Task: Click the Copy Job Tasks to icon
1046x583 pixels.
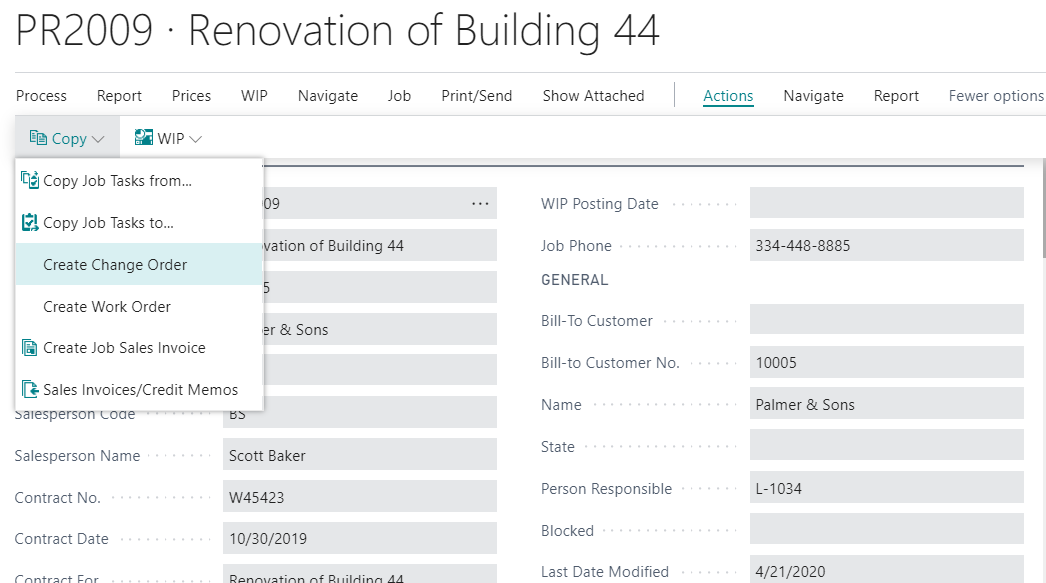Action: click(30, 223)
